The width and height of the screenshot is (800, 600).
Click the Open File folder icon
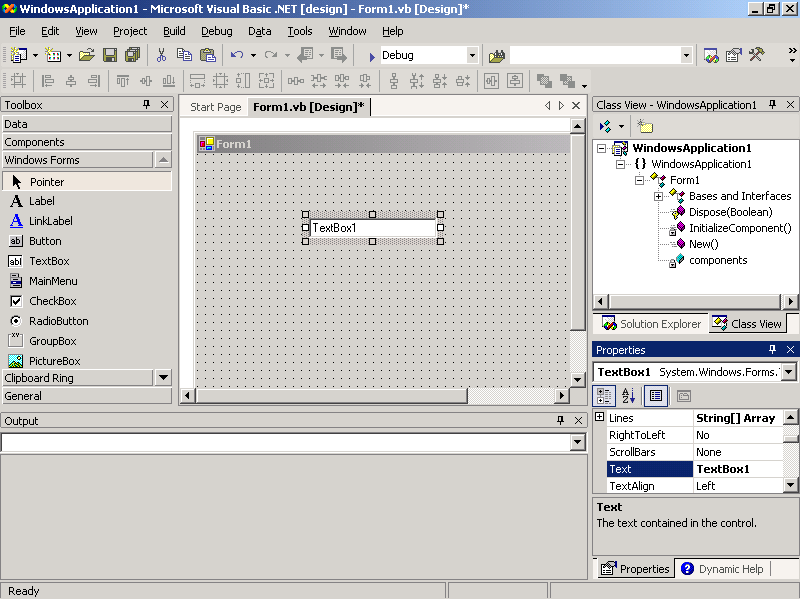(x=87, y=55)
